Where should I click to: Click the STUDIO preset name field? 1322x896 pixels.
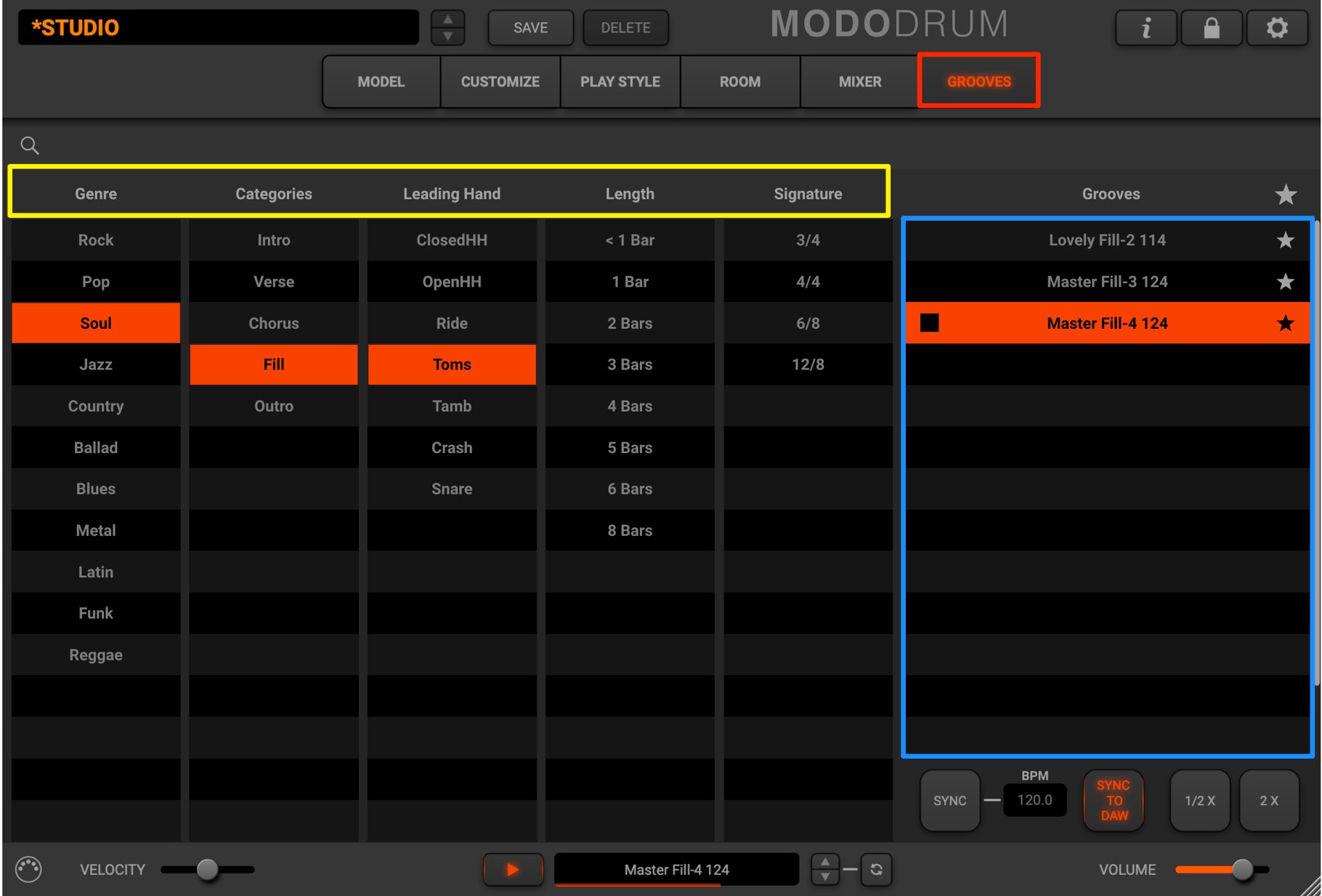tap(219, 28)
